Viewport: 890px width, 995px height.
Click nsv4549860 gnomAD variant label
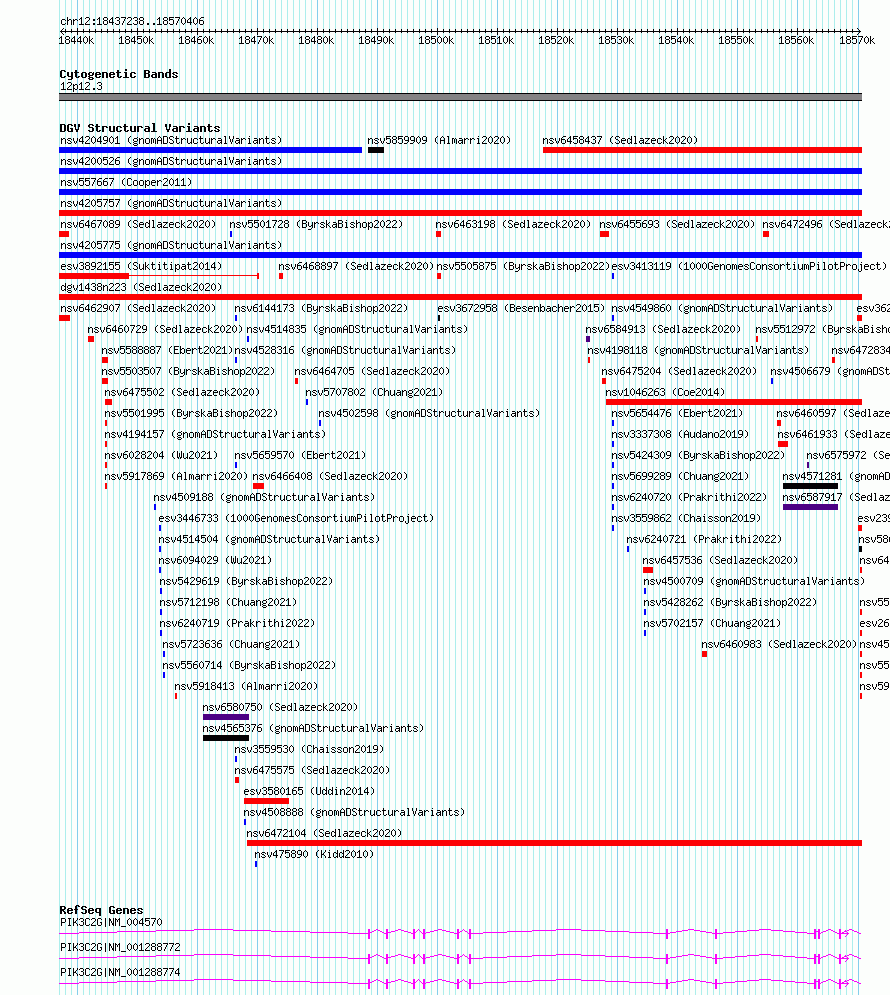723,308
